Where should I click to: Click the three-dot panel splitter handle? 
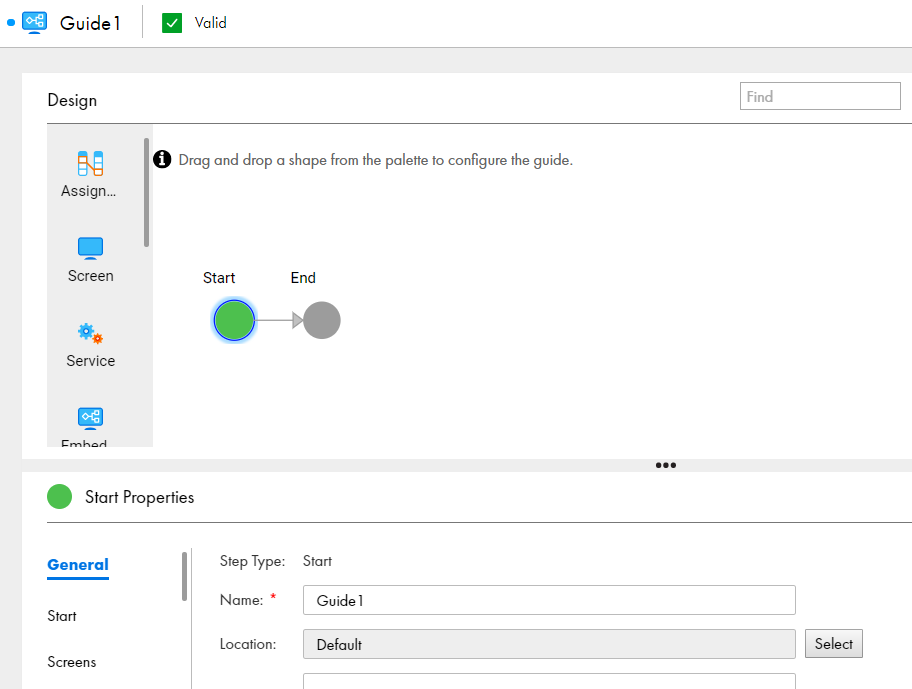(665, 465)
